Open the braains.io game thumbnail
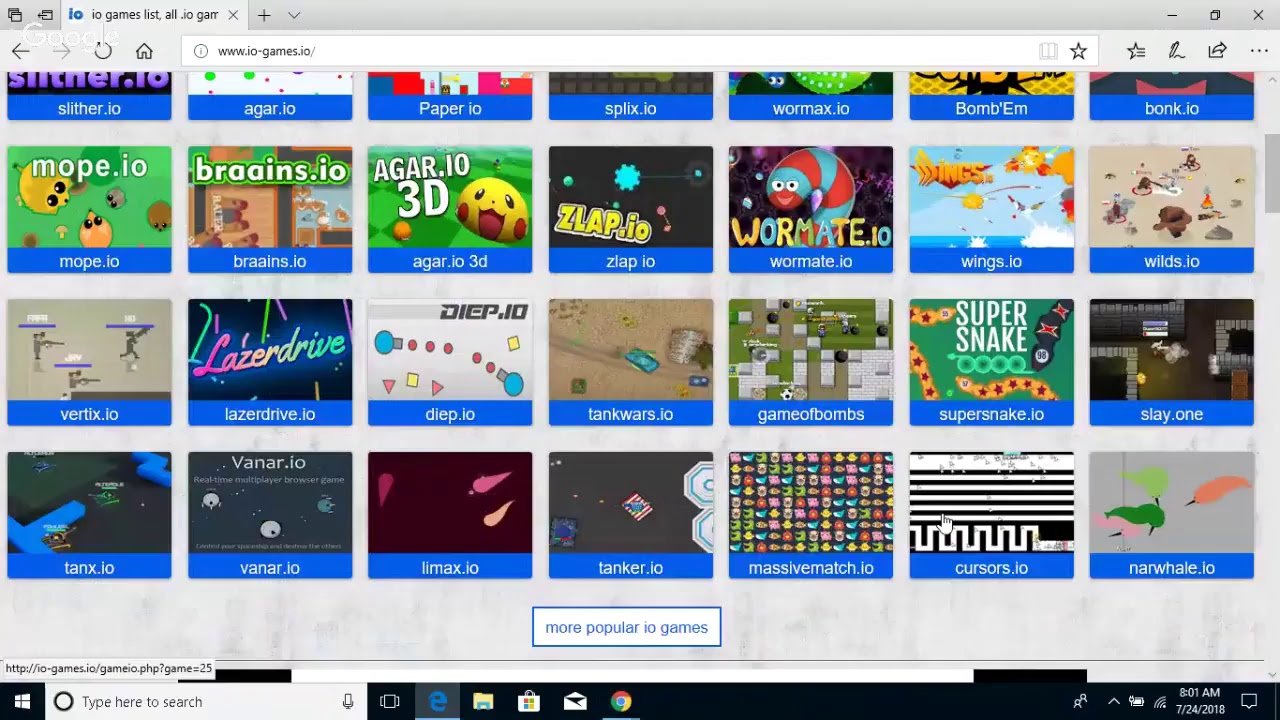The image size is (1280, 720). [270, 197]
